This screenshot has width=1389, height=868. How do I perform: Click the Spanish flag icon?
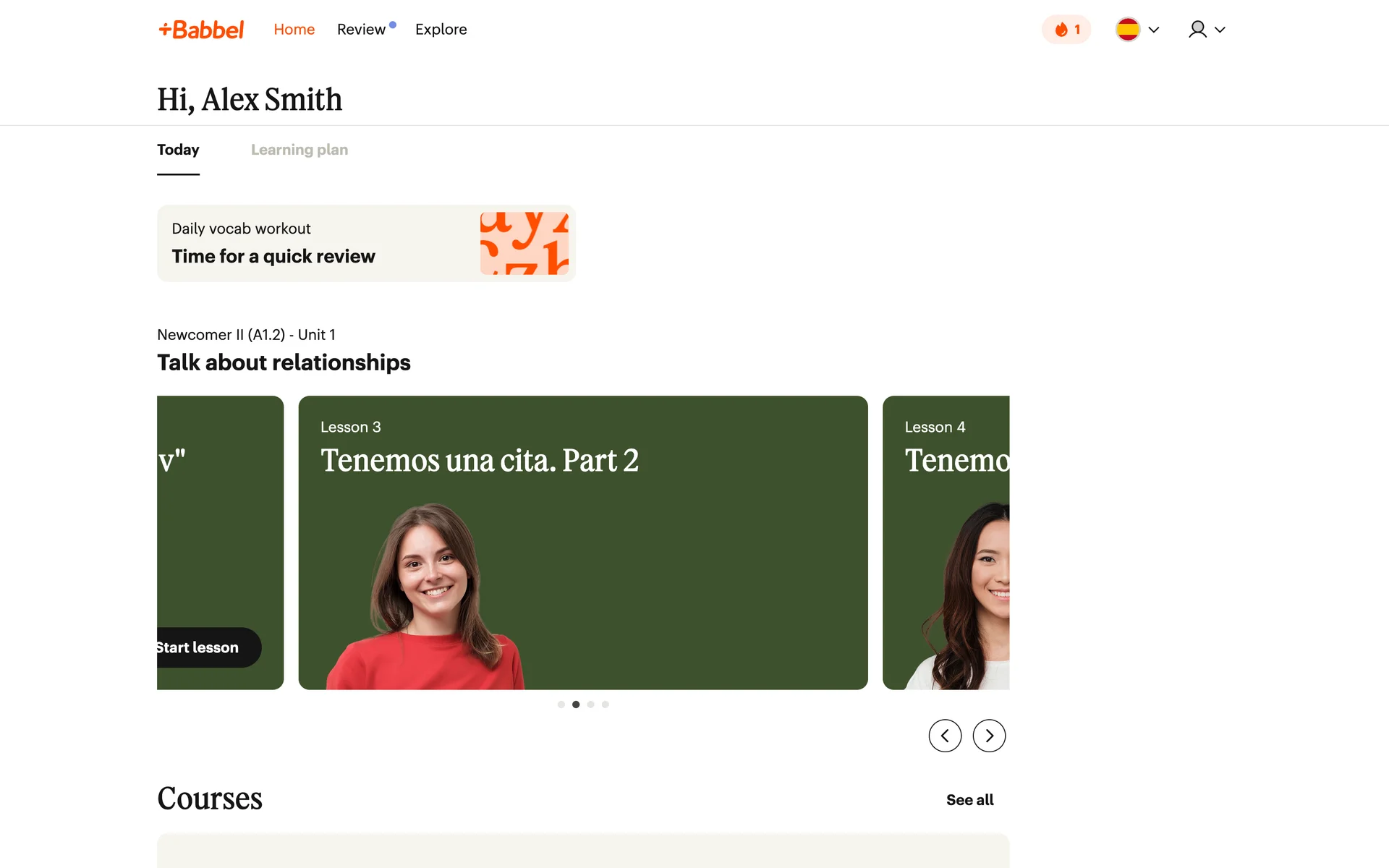click(1127, 30)
